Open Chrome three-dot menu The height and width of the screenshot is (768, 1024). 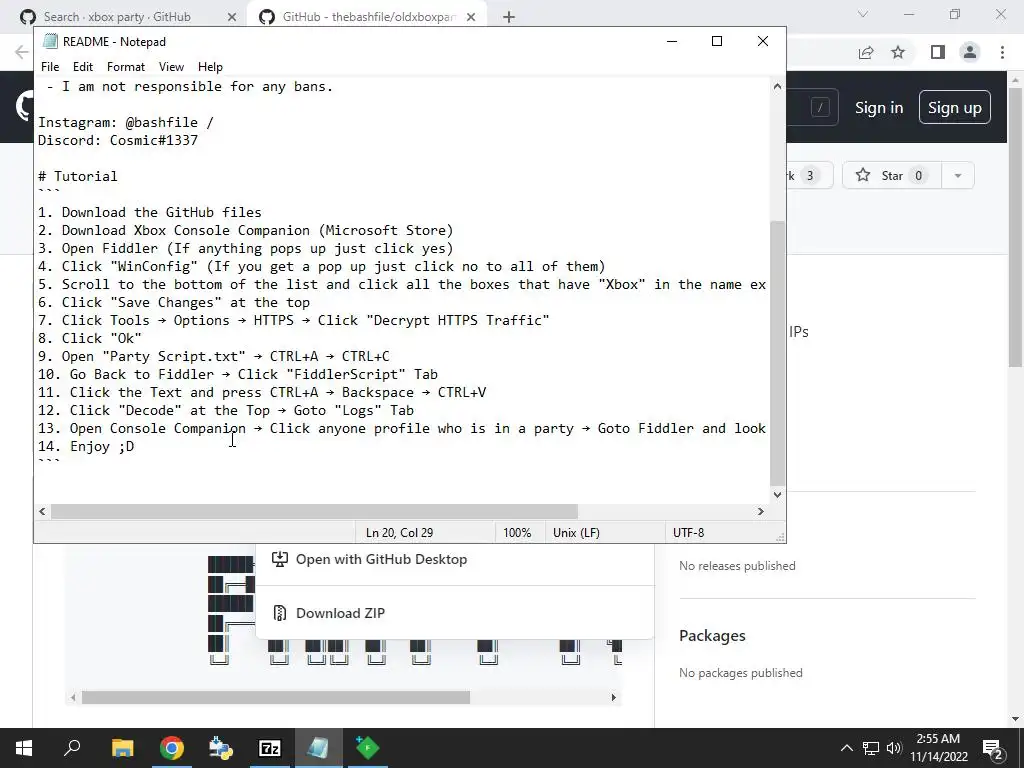(x=1002, y=52)
